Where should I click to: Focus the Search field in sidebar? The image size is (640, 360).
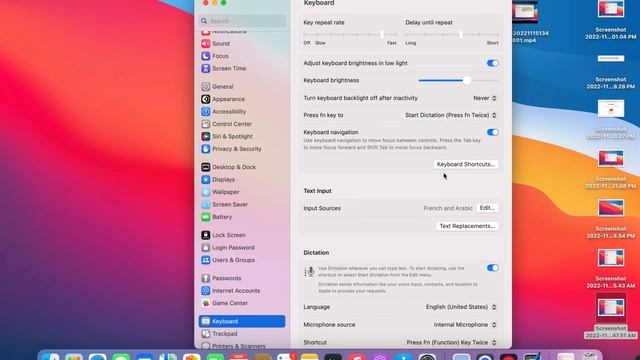click(x=242, y=21)
